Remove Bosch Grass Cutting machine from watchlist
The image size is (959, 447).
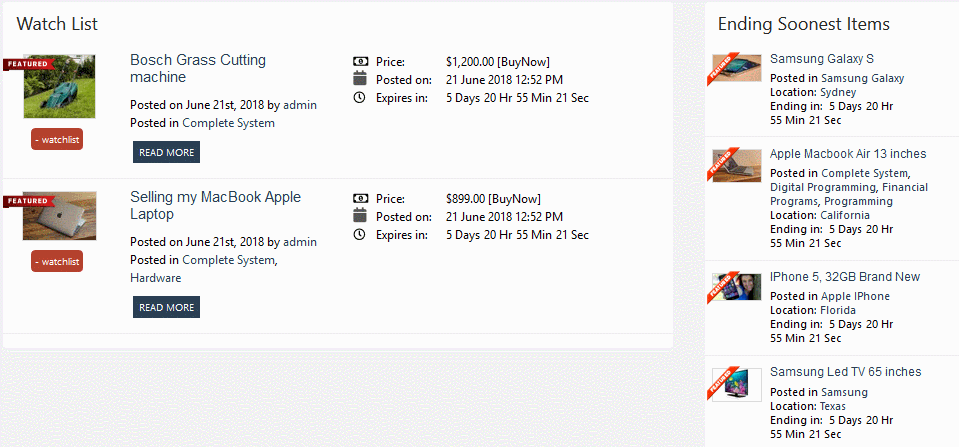click(57, 139)
